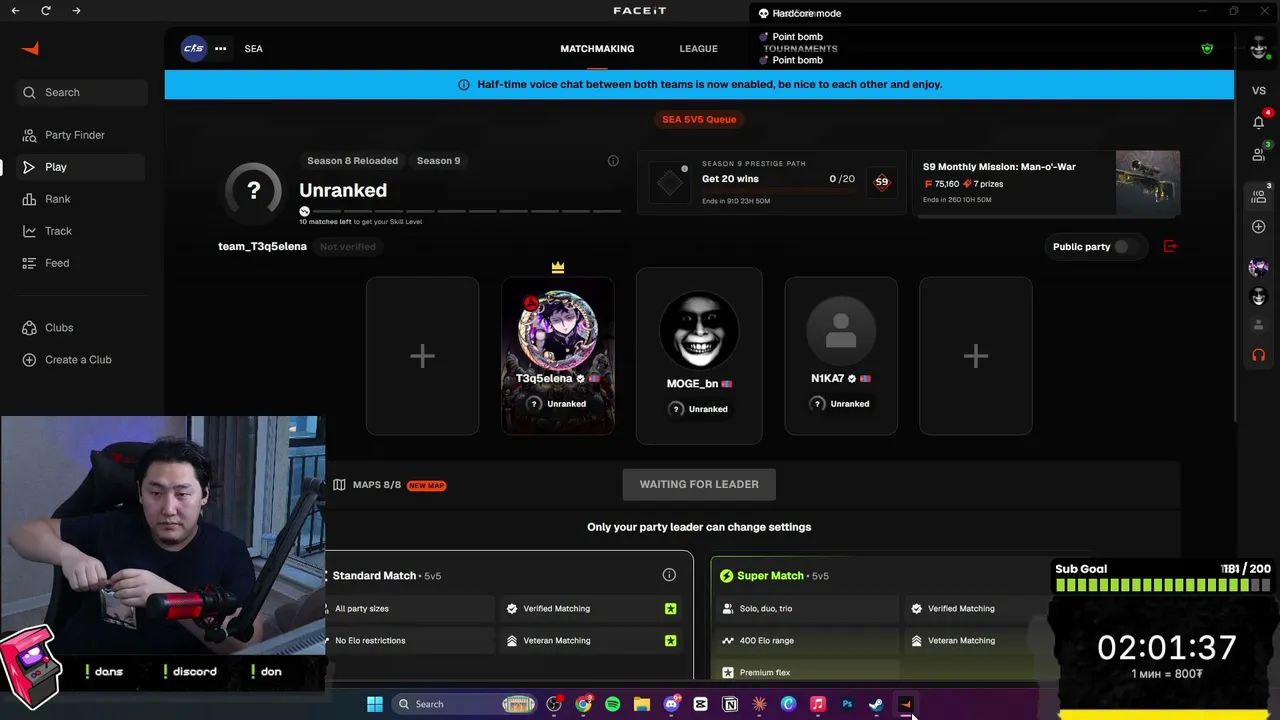Open Clubs in the left sidebar
Viewport: 1280px width, 720px height.
(x=59, y=328)
